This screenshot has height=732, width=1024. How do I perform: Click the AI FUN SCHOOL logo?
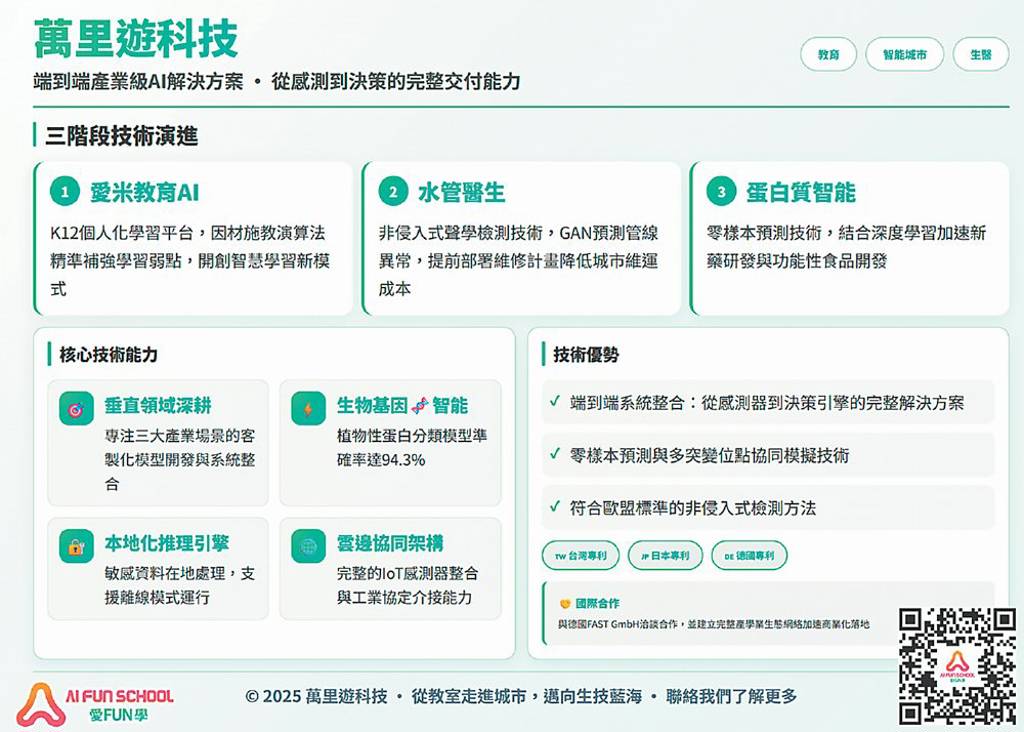94,703
